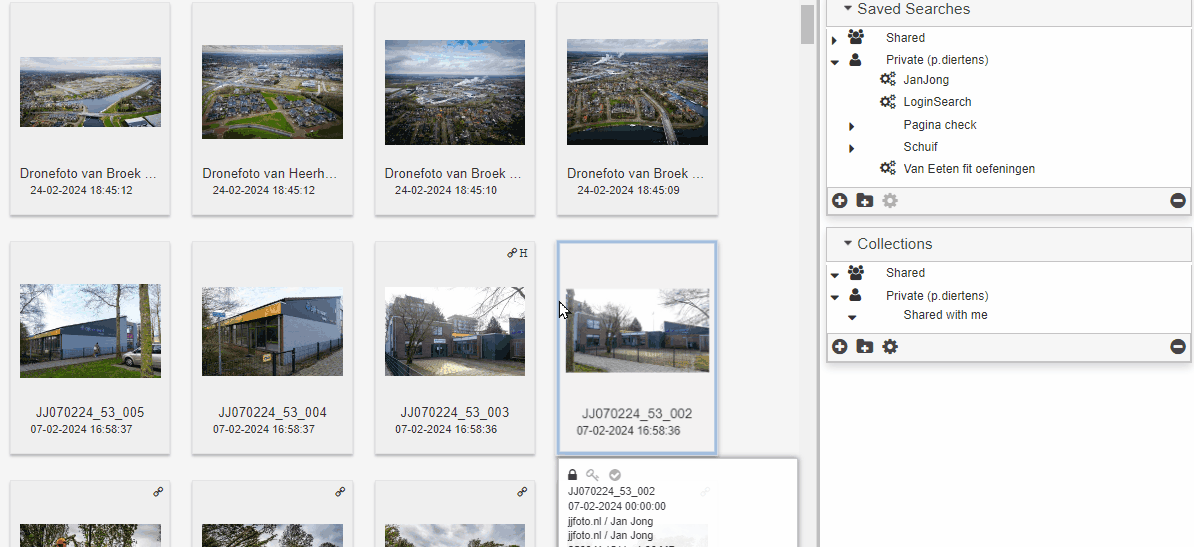Expand the Pagina check folder
Viewport: 1194px width, 547px height.
pos(852,126)
